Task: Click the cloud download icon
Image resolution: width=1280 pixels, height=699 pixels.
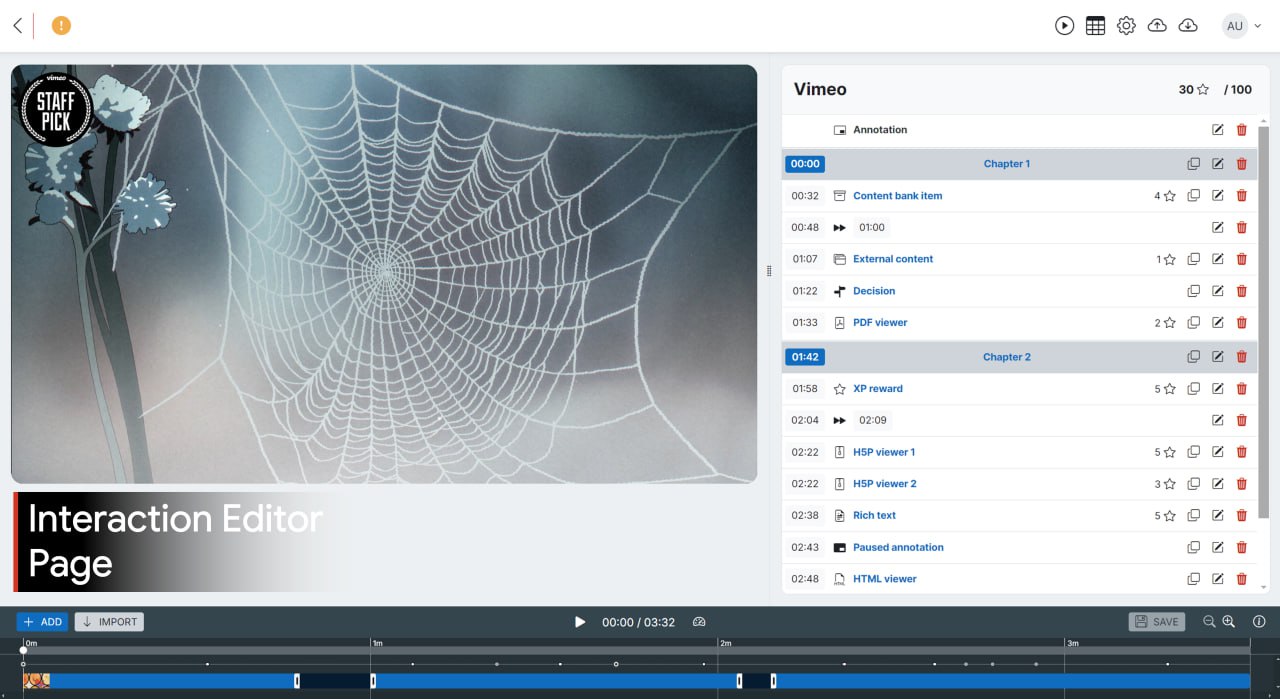Action: (1188, 26)
